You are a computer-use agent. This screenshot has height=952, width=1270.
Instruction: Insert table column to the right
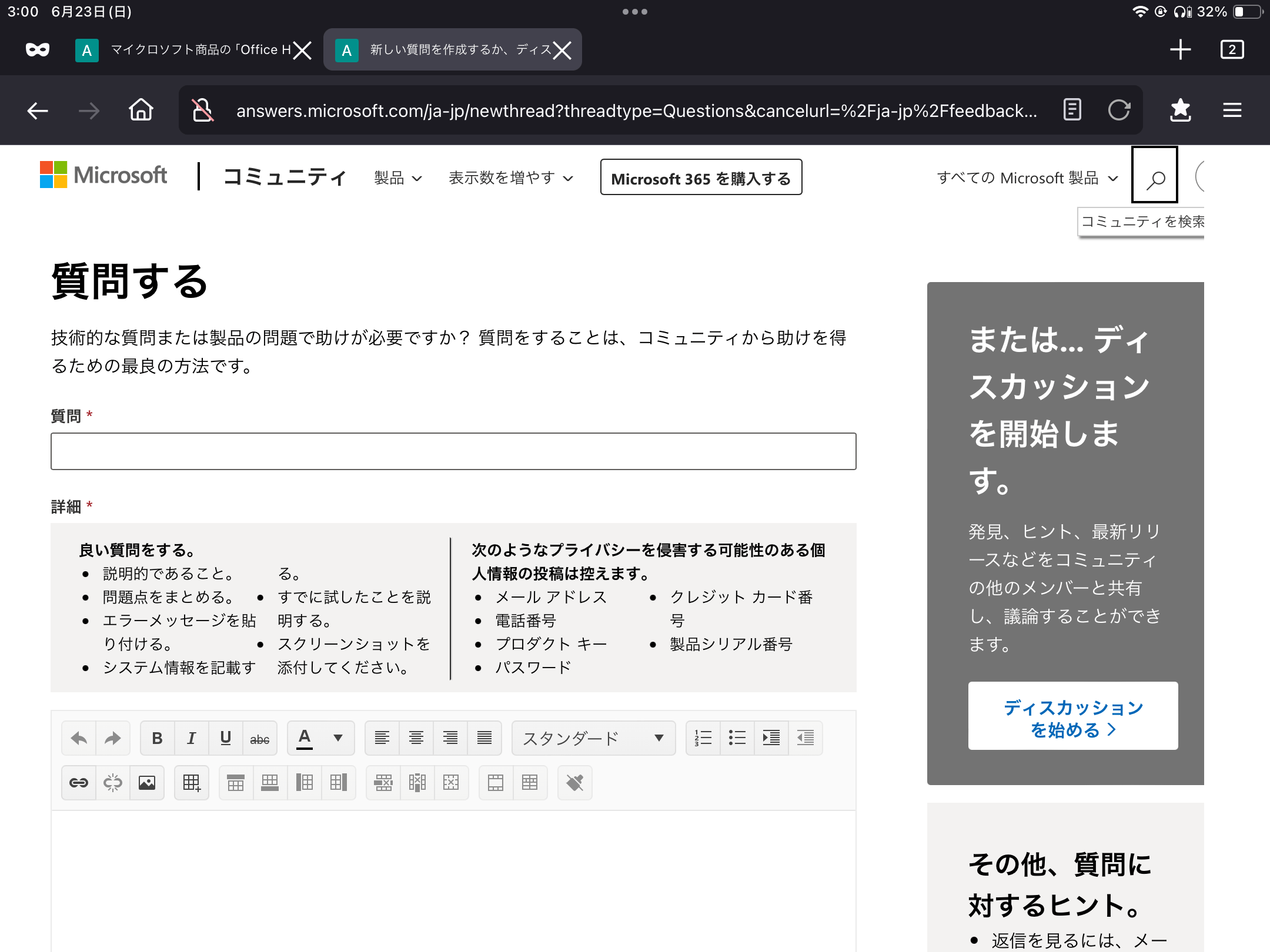(x=338, y=783)
